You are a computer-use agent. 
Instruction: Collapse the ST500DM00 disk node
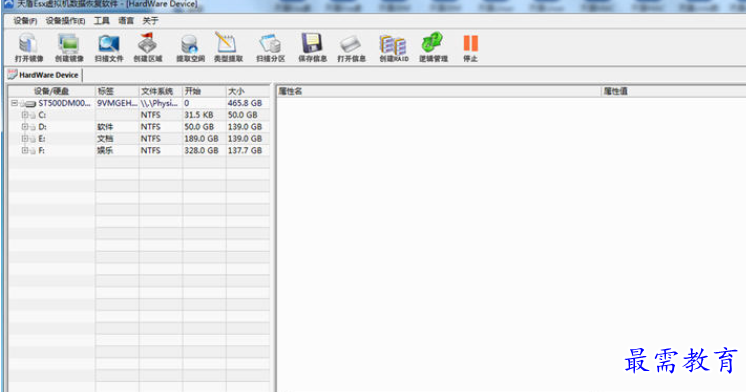click(x=14, y=103)
